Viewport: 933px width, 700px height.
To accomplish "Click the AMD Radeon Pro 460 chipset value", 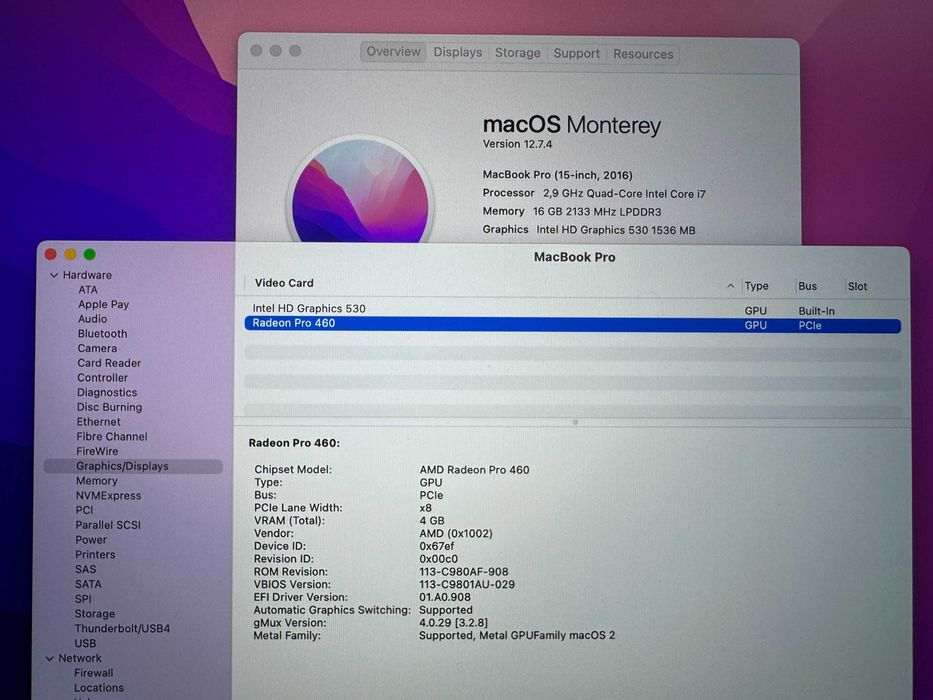I will 474,470.
